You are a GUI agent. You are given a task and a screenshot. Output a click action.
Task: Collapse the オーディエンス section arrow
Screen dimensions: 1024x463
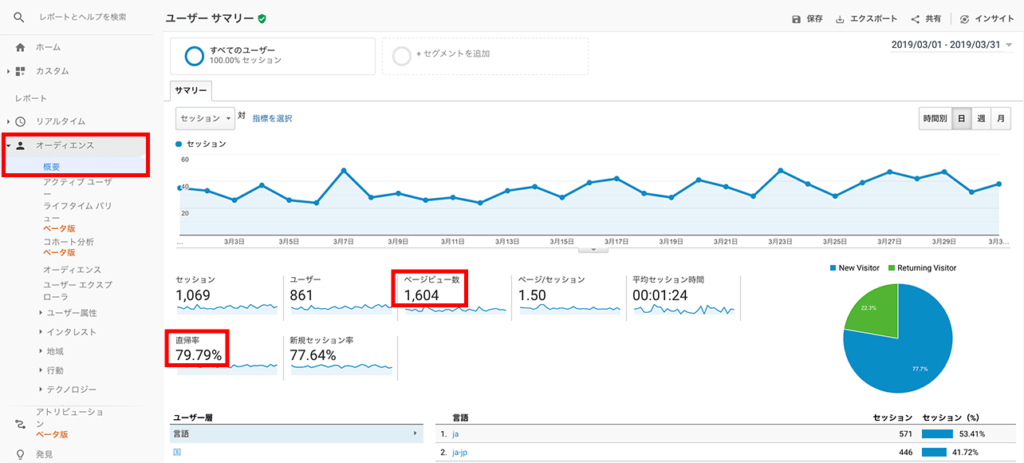click(8, 146)
